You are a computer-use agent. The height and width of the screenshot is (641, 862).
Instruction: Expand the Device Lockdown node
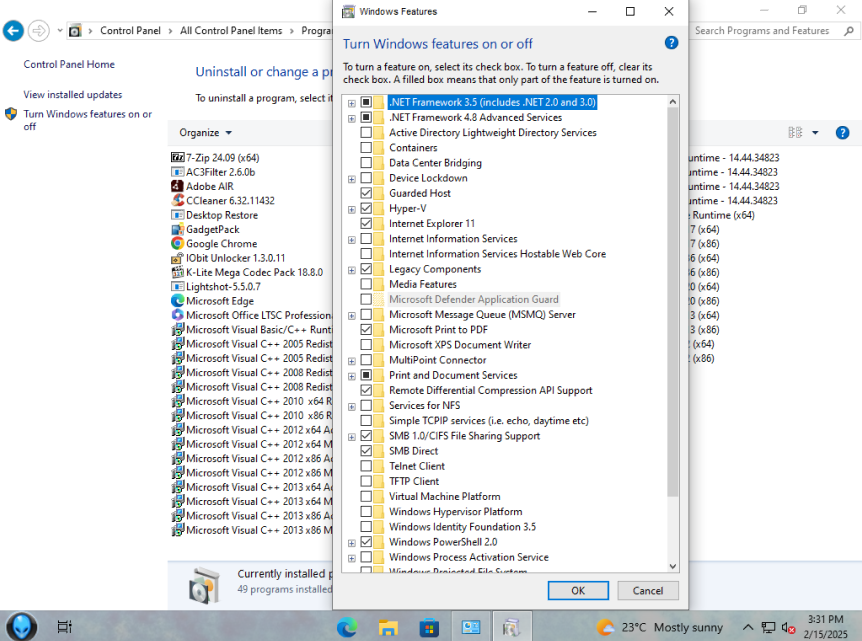pos(352,179)
